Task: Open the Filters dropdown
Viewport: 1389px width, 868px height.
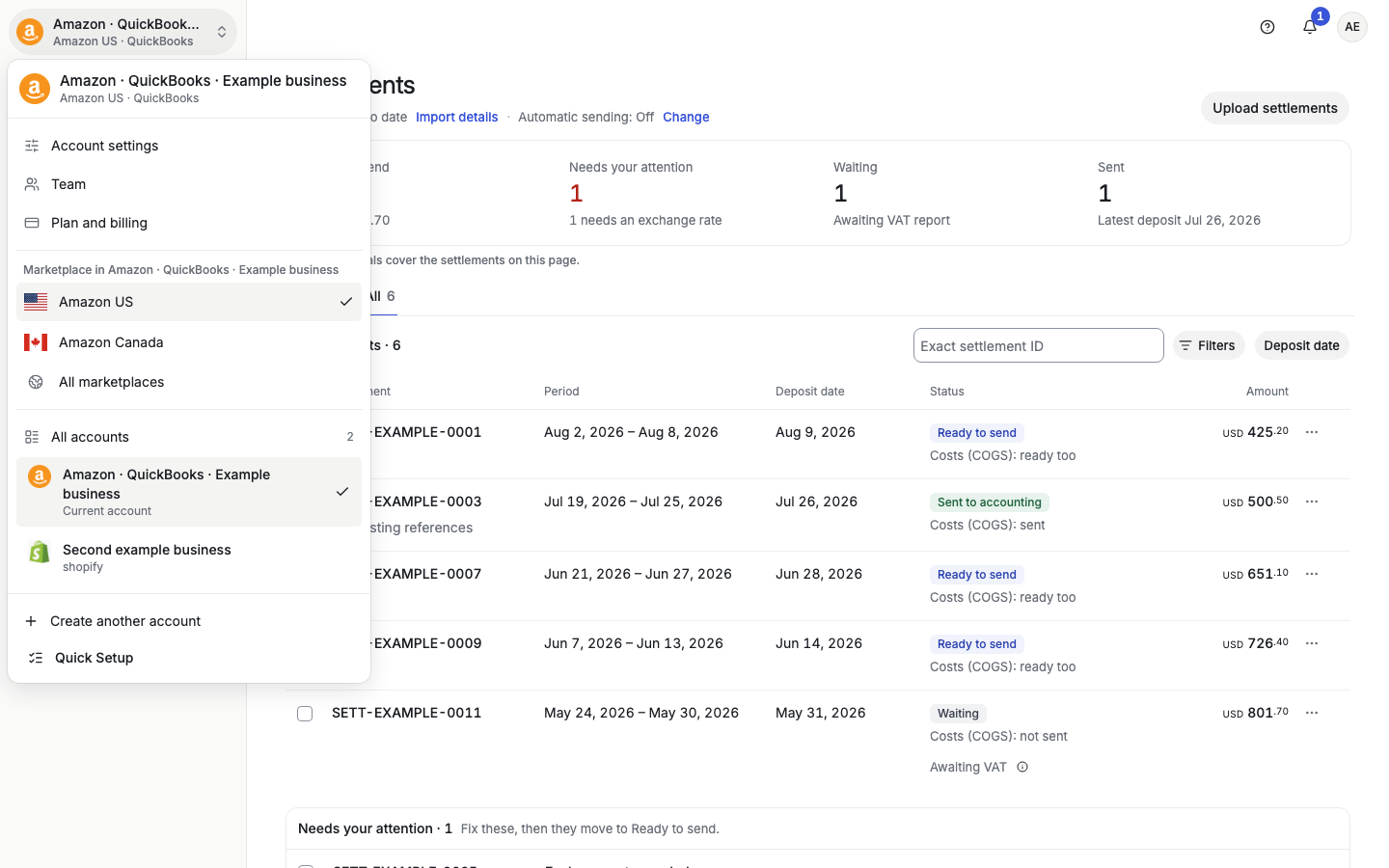Action: coord(1209,345)
